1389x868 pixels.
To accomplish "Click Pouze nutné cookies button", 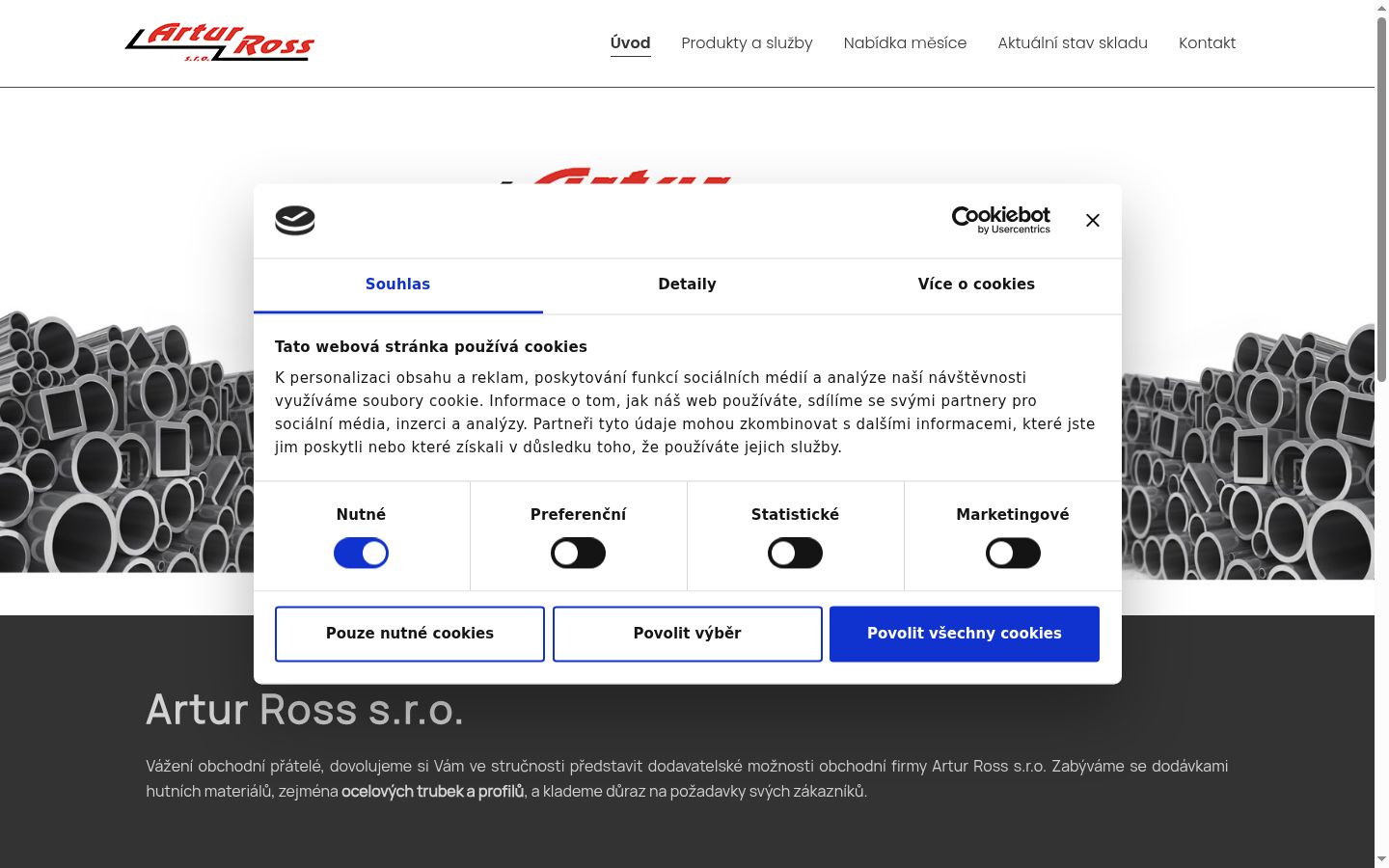I will click(x=410, y=634).
